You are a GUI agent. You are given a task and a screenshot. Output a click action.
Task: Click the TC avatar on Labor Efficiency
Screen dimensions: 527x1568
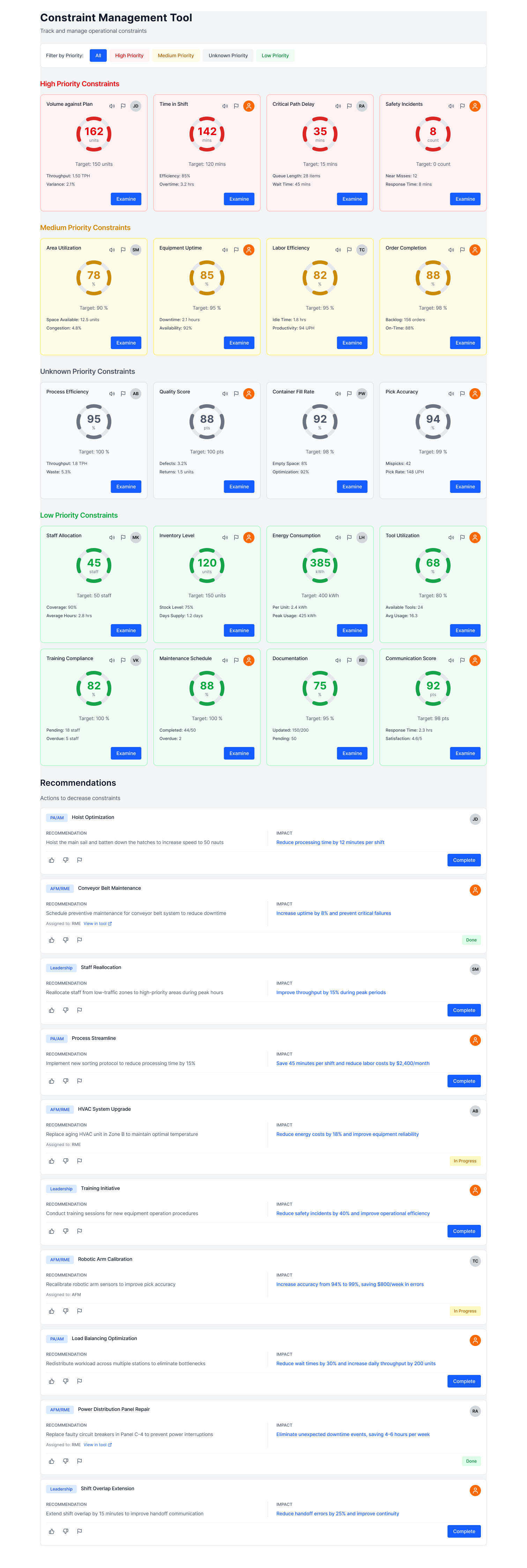click(x=362, y=250)
